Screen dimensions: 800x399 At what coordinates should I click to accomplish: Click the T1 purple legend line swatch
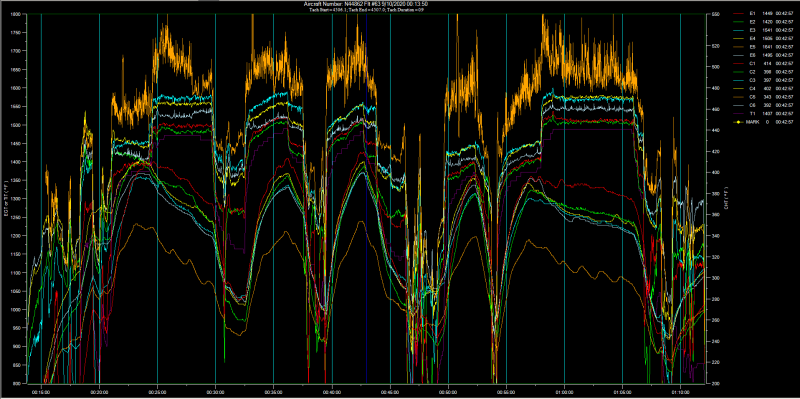click(x=738, y=113)
